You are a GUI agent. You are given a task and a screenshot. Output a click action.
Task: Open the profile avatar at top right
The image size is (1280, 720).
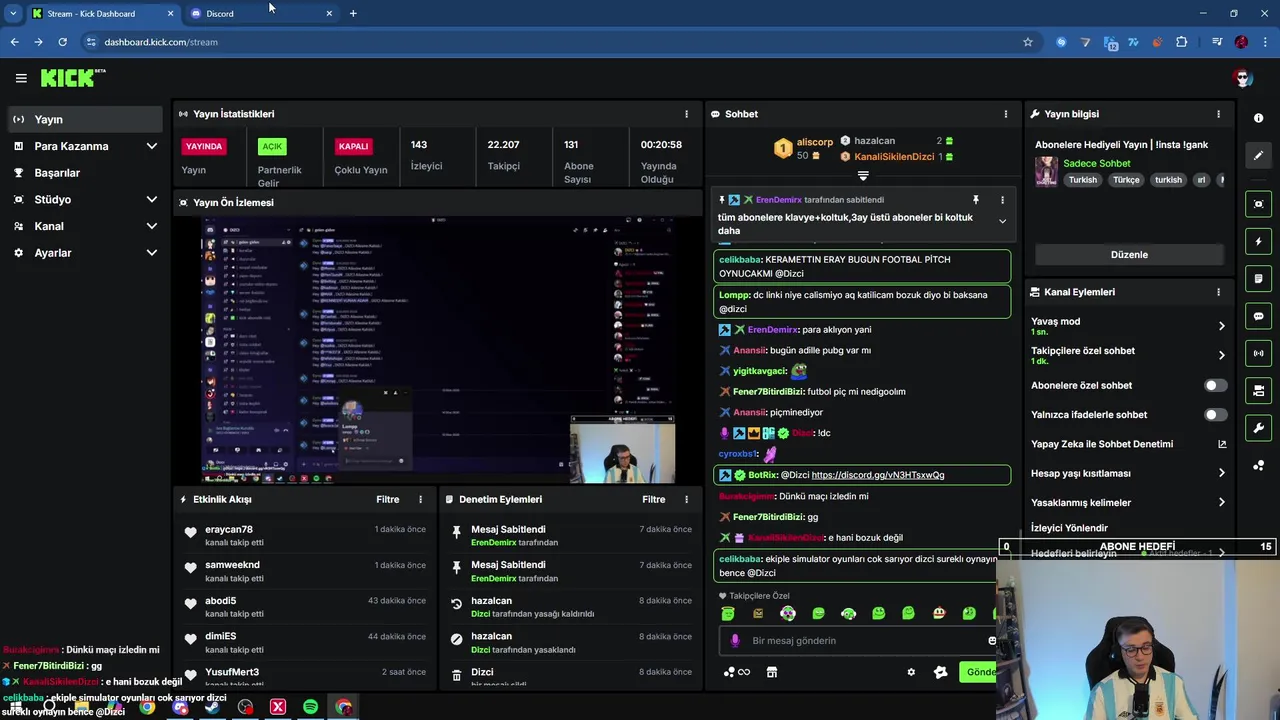click(1243, 78)
